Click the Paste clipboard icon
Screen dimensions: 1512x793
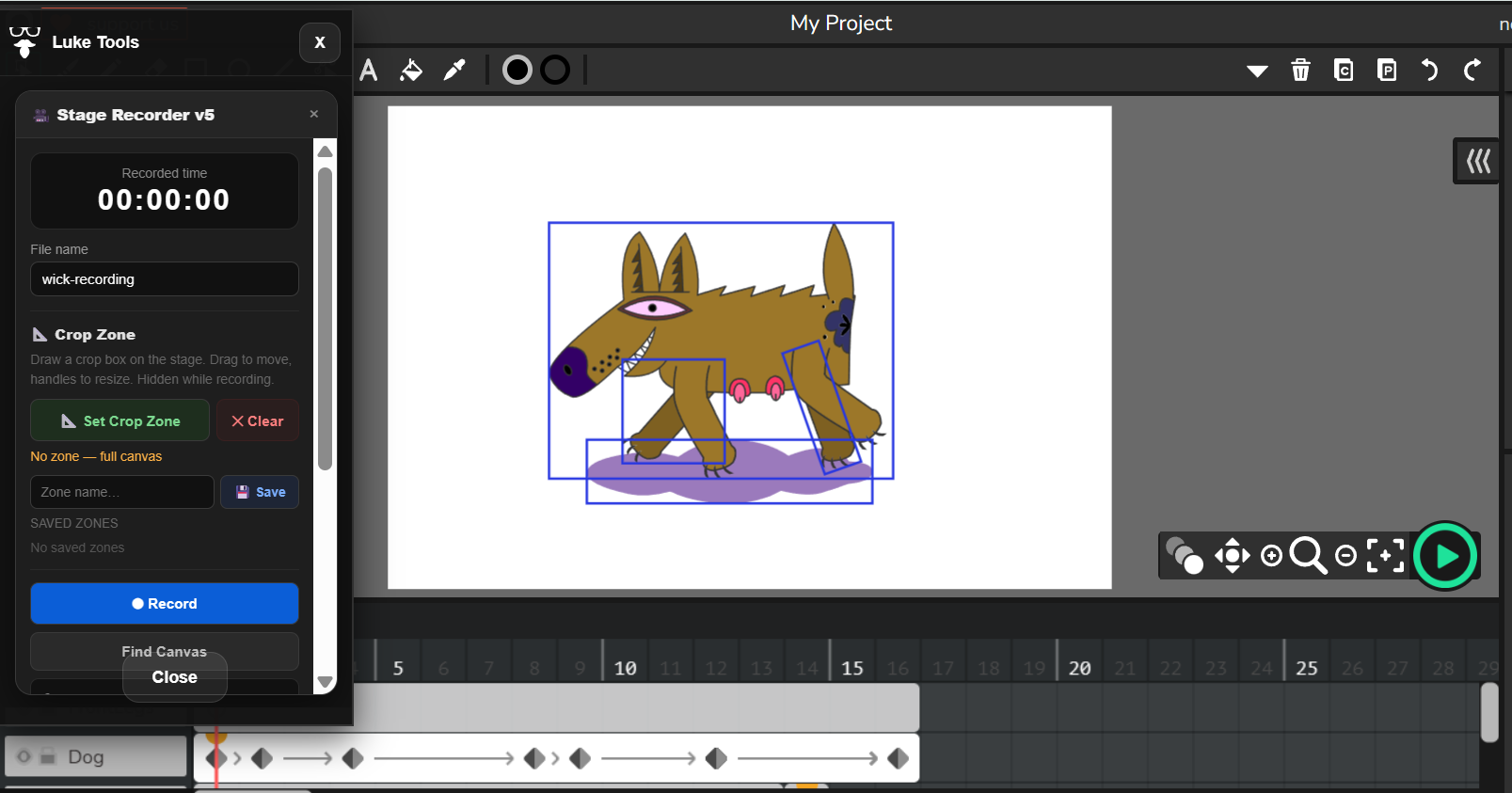click(1386, 71)
